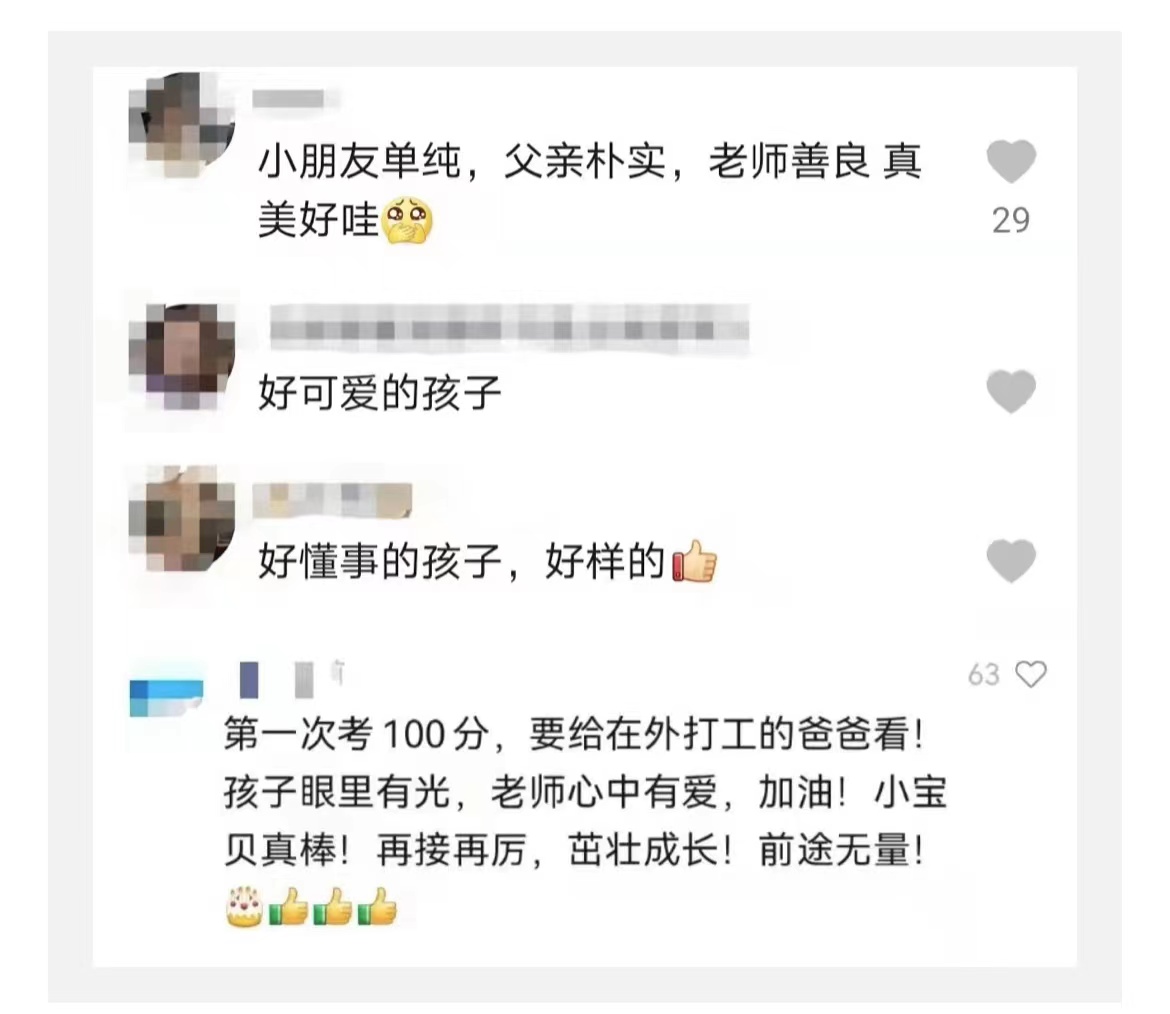Like the comment with 29 likes

tap(1011, 162)
